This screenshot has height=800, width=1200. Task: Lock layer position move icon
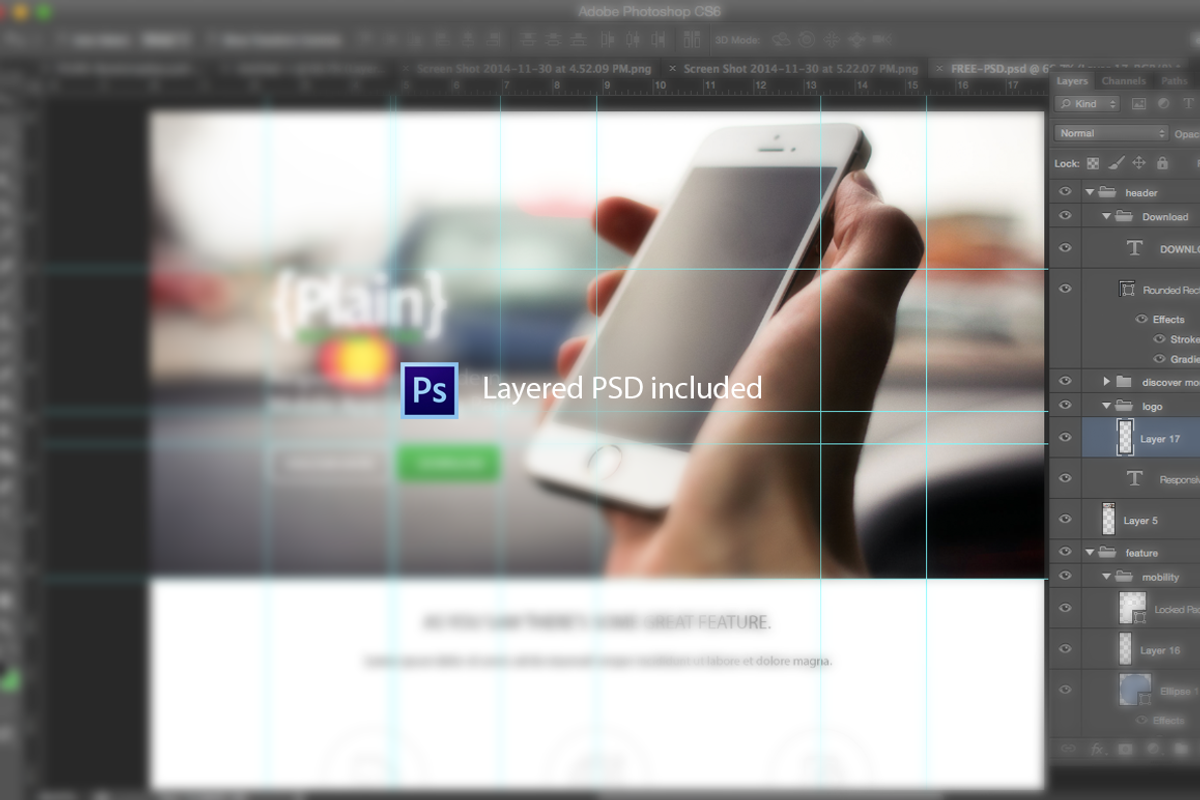[x=1139, y=163]
